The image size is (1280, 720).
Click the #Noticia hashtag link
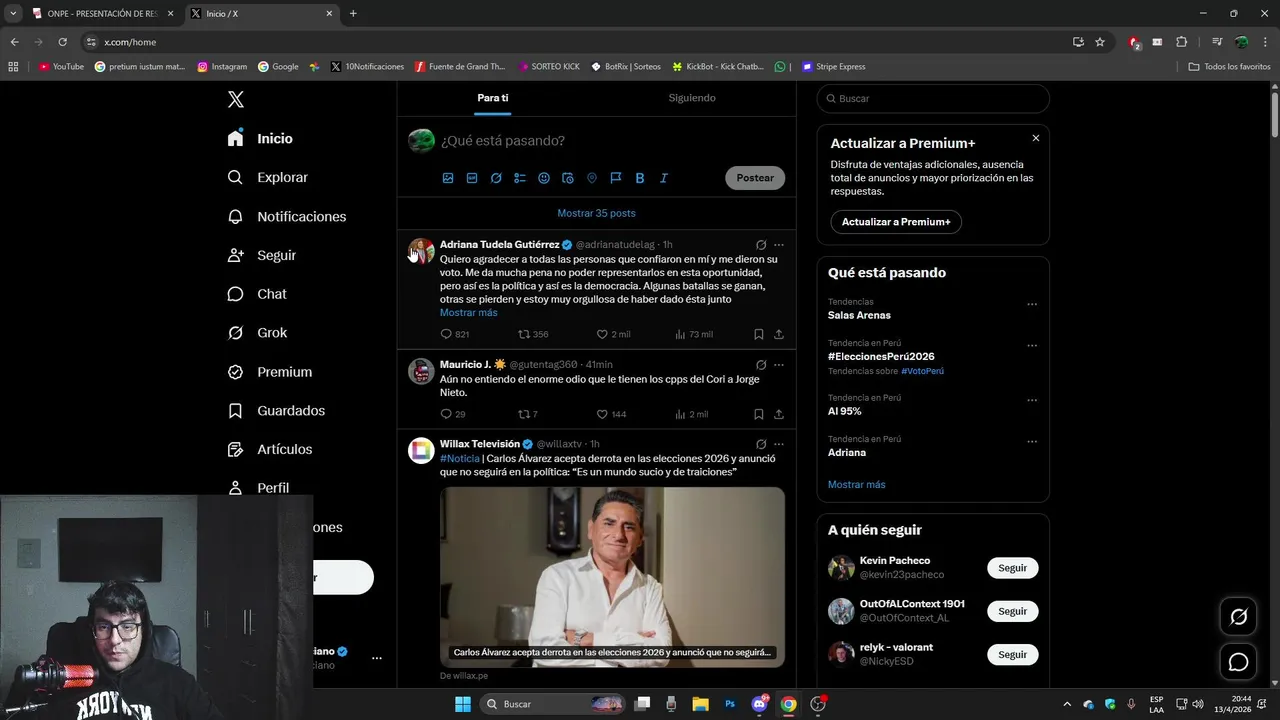[459, 458]
